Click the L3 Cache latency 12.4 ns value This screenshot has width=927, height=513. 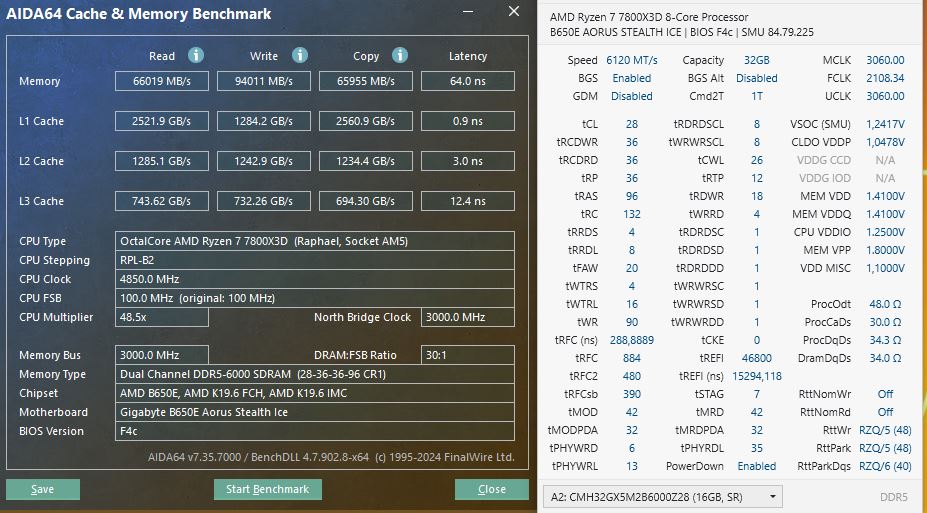468,201
